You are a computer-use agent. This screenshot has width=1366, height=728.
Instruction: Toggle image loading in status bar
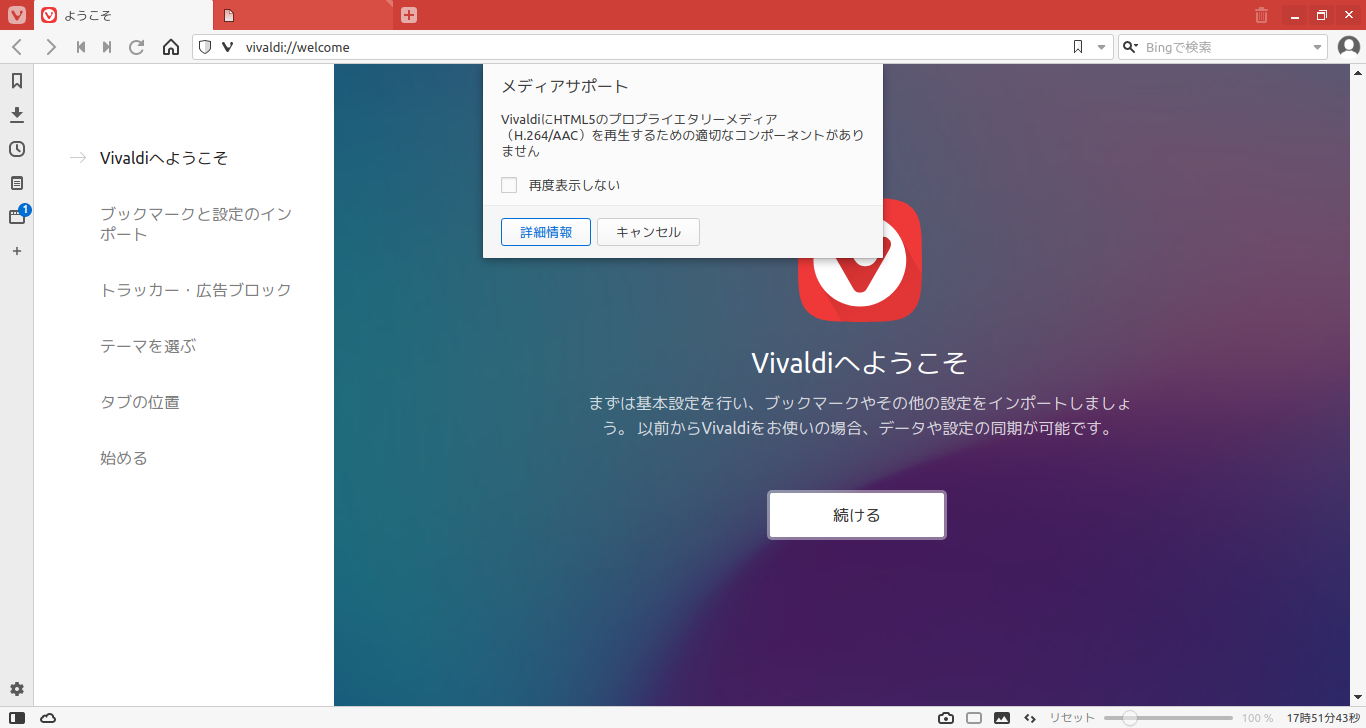pyautogui.click(x=1002, y=718)
